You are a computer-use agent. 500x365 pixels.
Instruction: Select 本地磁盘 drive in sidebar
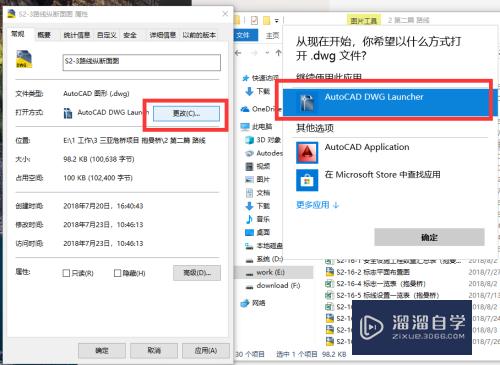tap(264, 246)
